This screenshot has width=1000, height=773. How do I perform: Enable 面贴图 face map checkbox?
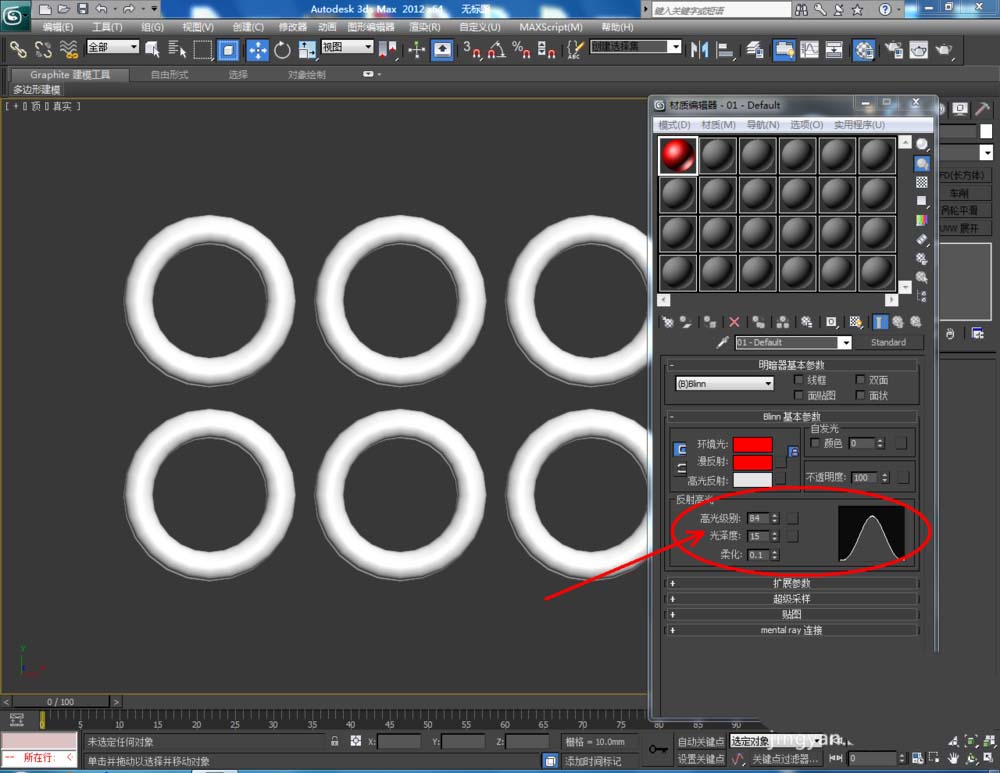pyautogui.click(x=798, y=395)
